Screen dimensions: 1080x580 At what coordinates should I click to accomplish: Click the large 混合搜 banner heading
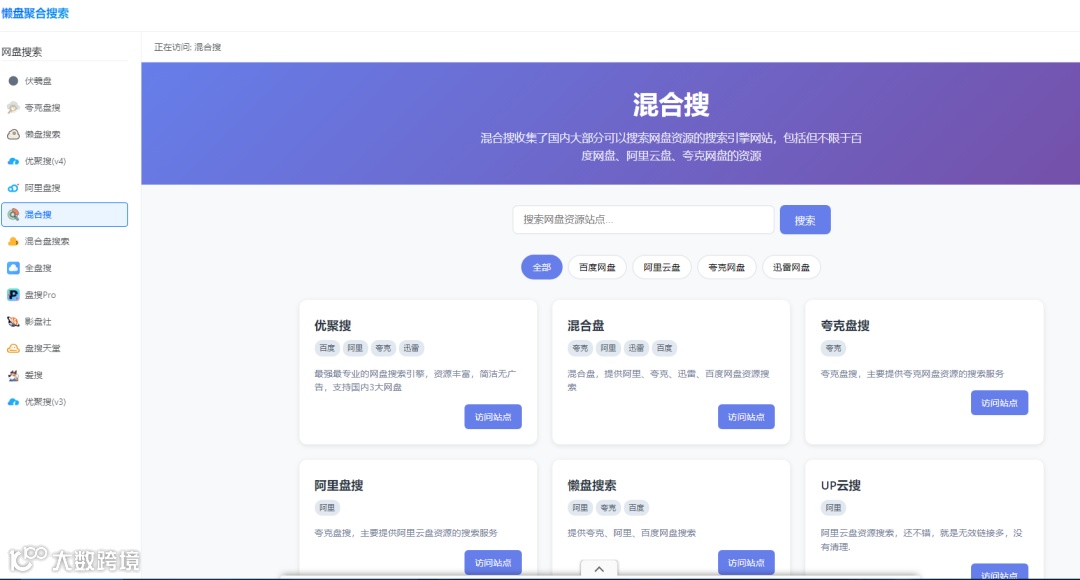point(671,105)
